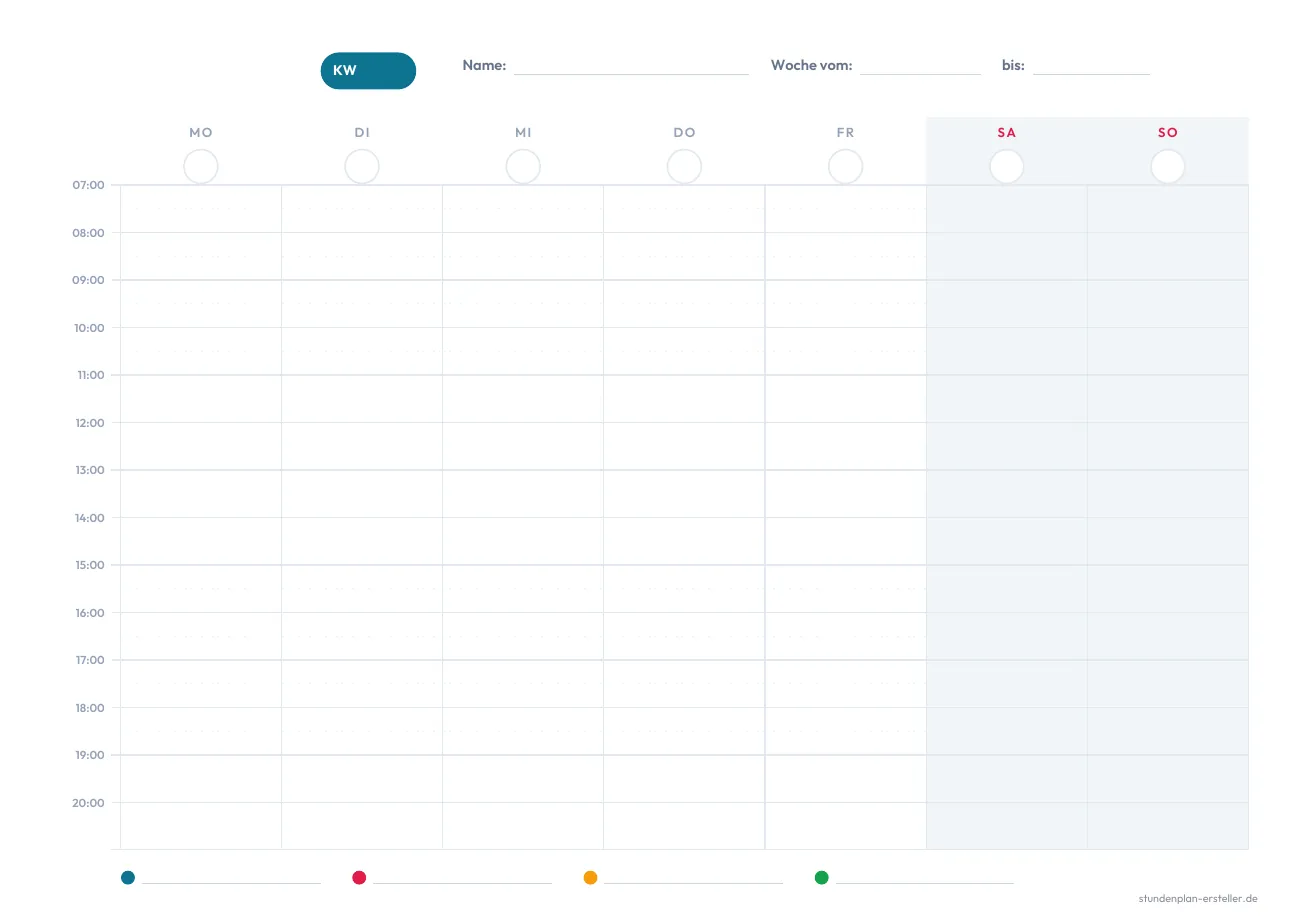The image size is (1298, 918).
Task: Click the 'bis' date line
Action: (x=1091, y=74)
